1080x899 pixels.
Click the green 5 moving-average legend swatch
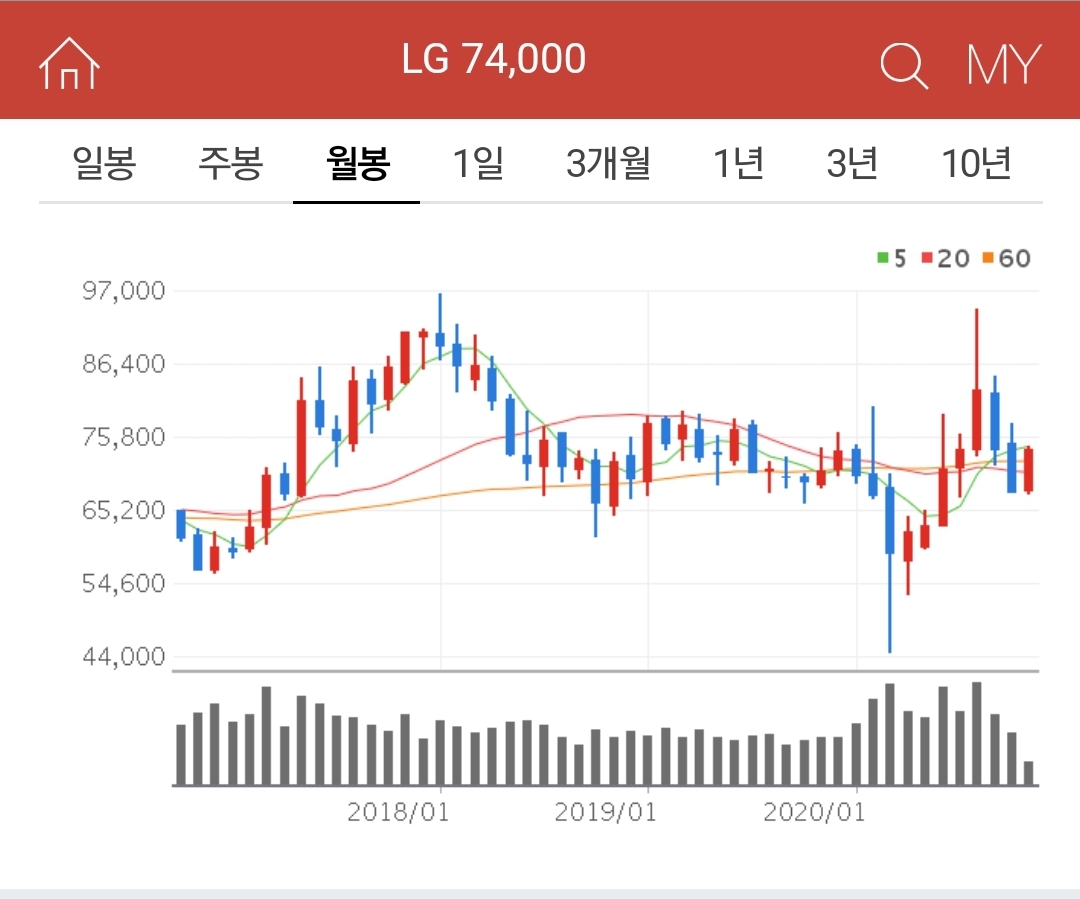tap(882, 258)
